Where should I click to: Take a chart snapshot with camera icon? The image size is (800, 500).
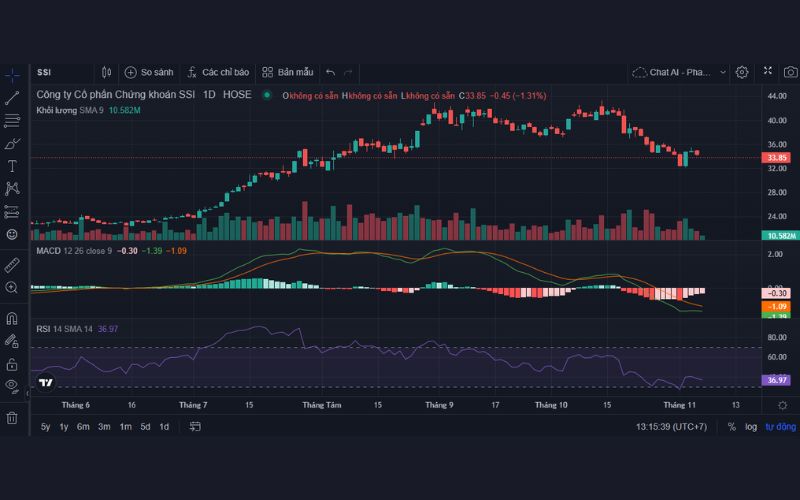pyautogui.click(x=790, y=72)
